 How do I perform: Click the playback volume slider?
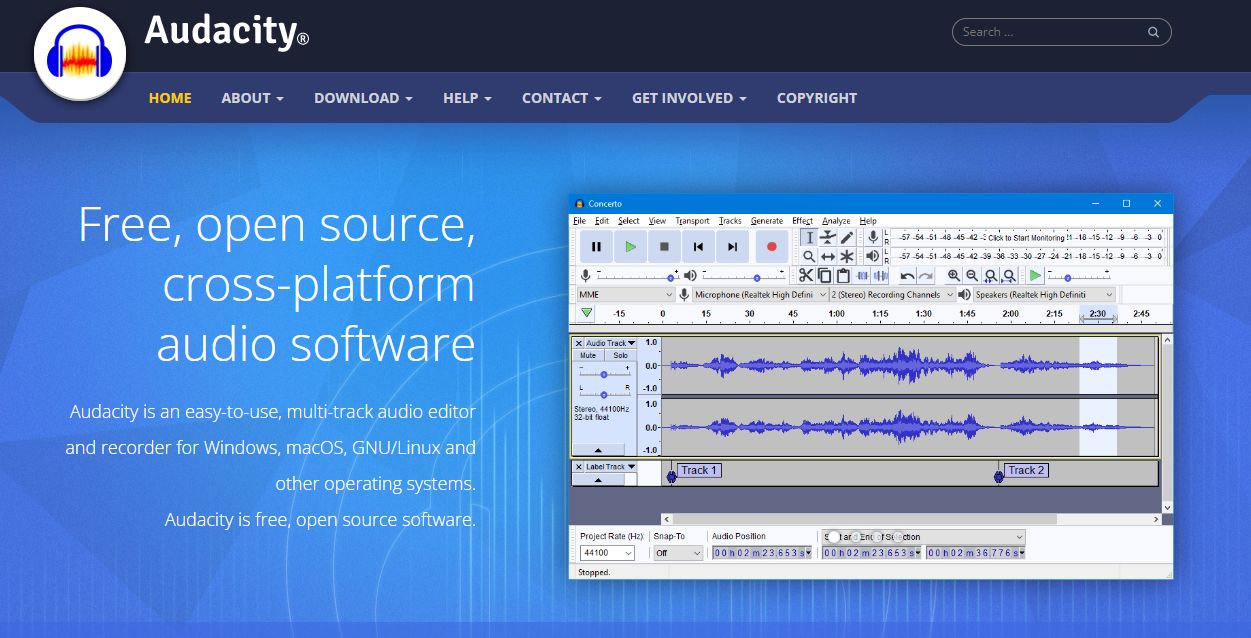(x=743, y=275)
